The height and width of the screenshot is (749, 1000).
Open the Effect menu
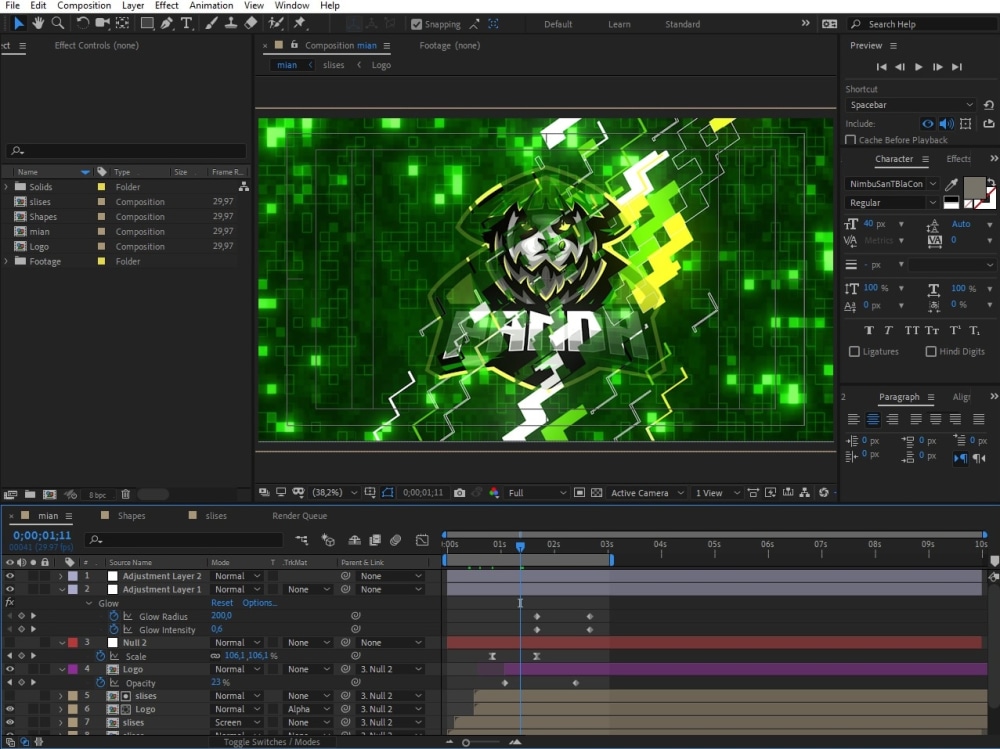click(x=166, y=6)
